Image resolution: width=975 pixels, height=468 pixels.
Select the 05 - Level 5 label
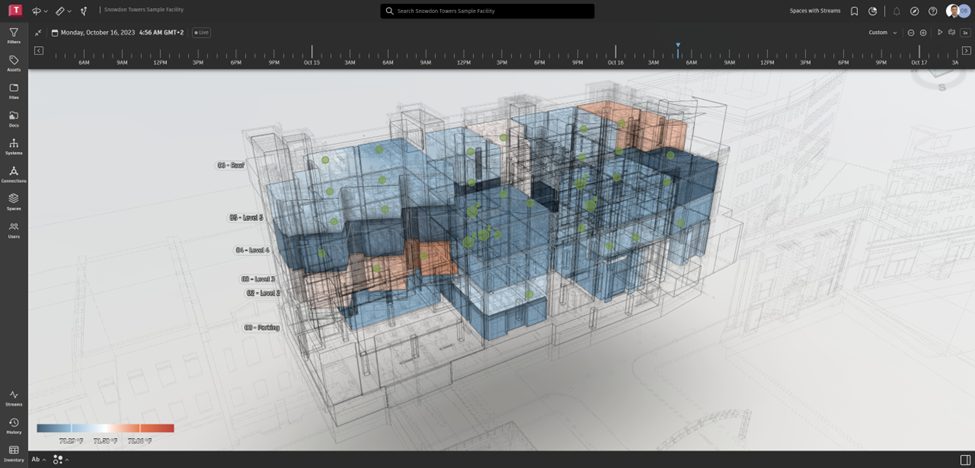coord(246,218)
